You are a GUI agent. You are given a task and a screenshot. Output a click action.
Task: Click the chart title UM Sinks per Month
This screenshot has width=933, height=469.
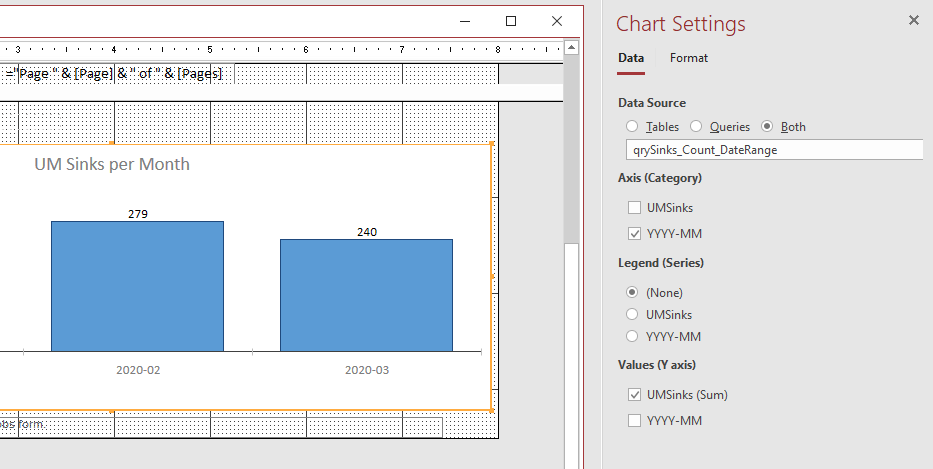(x=112, y=164)
